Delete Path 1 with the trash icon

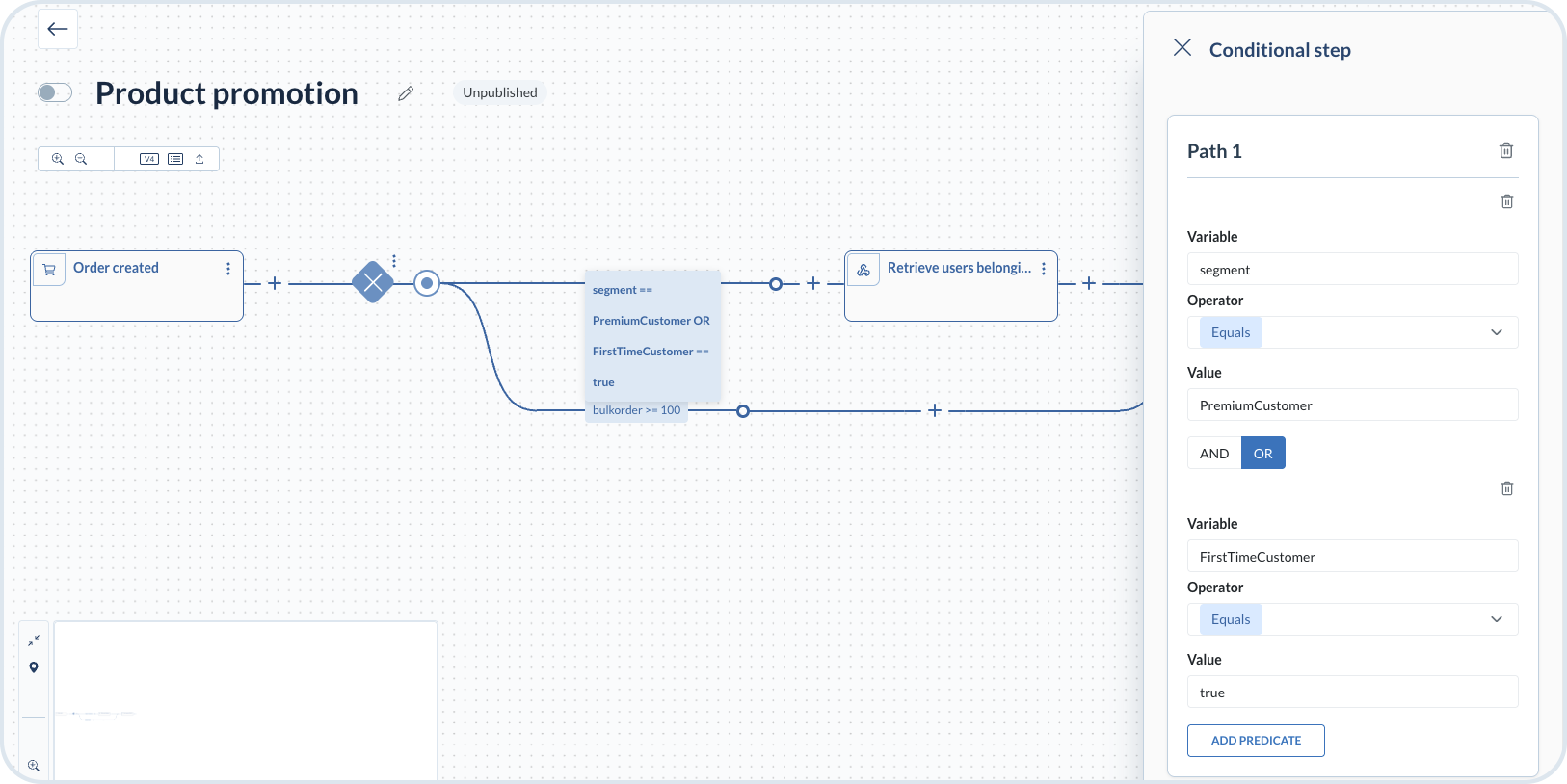(1505, 150)
